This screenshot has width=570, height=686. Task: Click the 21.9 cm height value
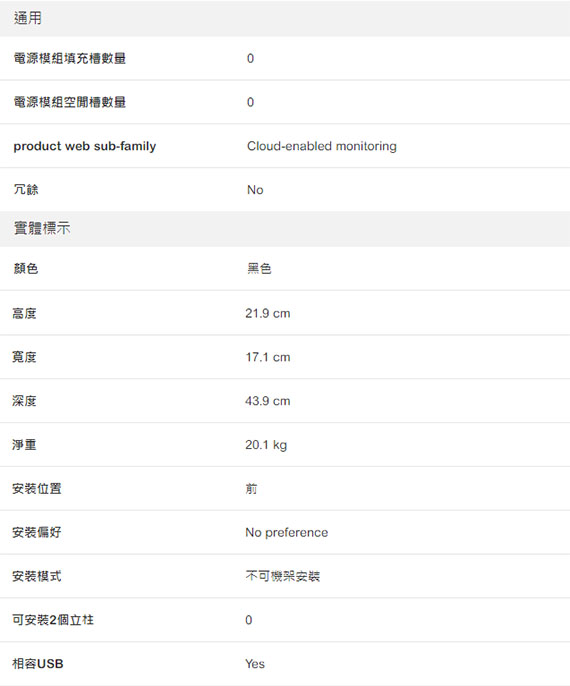268,313
